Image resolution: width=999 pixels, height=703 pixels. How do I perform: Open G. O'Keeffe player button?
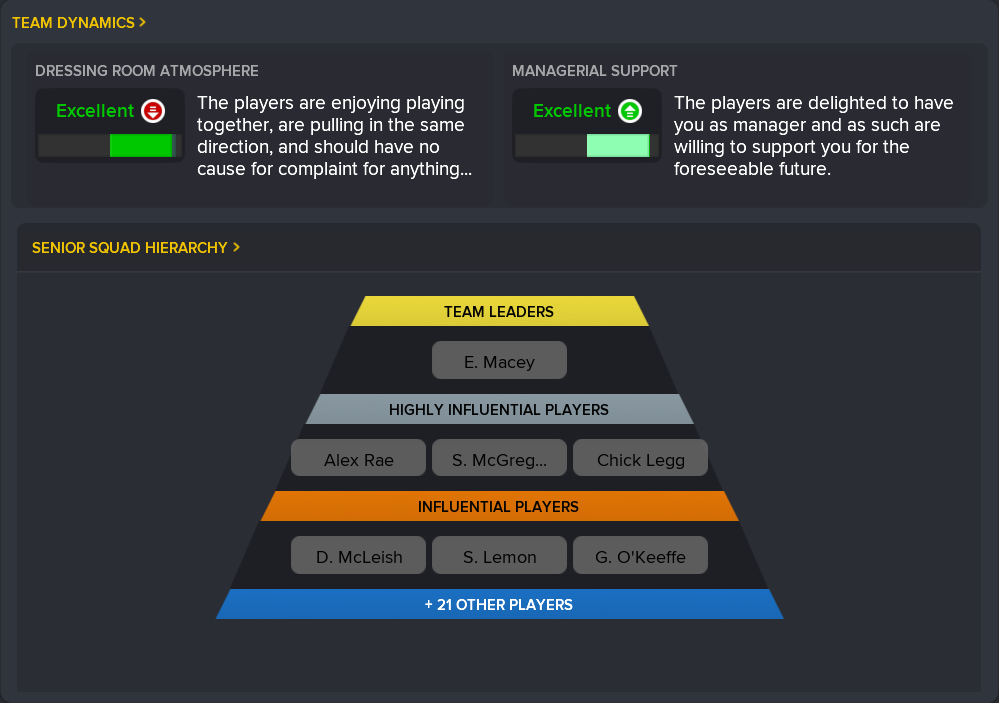pos(640,556)
